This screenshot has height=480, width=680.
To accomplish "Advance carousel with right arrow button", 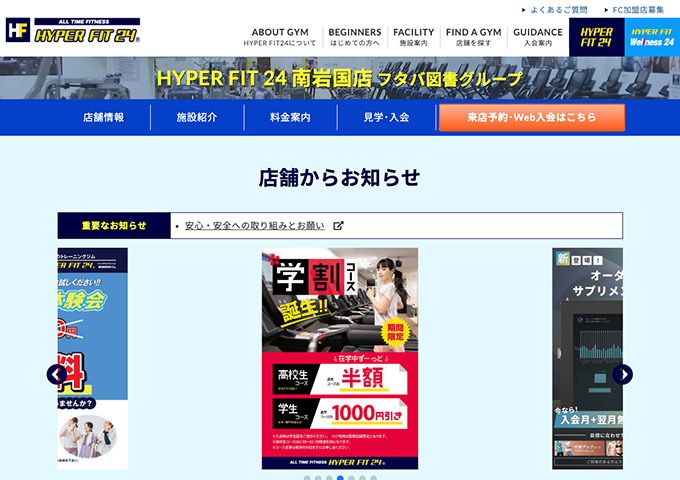I will 623,374.
